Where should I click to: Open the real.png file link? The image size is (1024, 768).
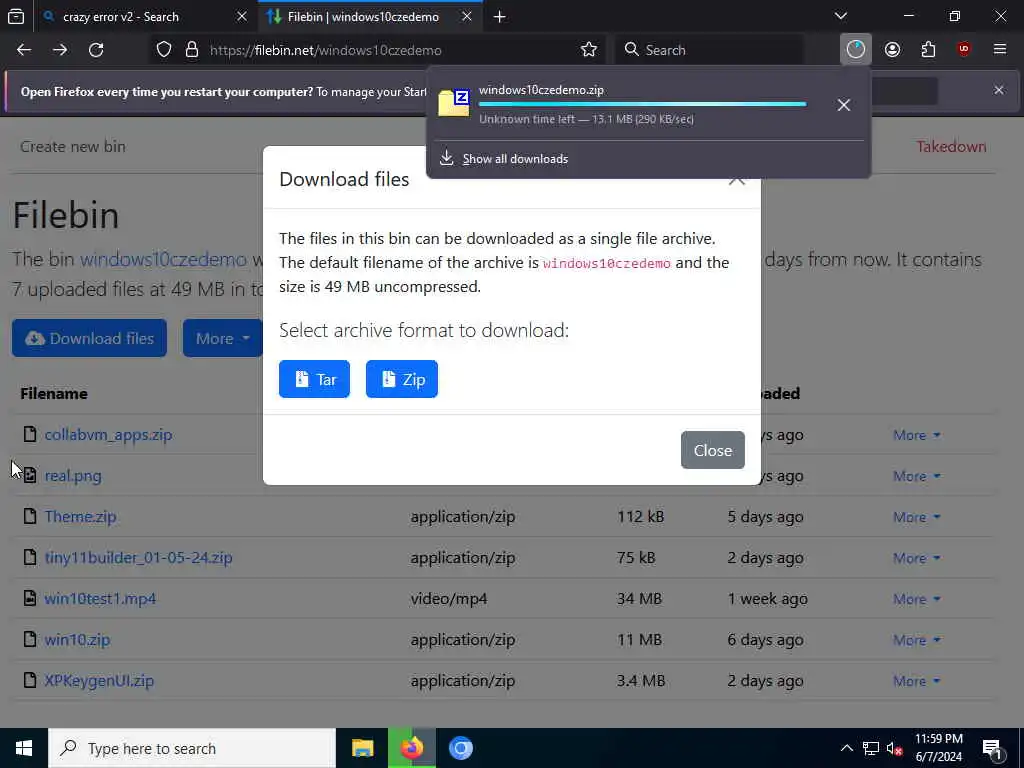pyautogui.click(x=73, y=476)
